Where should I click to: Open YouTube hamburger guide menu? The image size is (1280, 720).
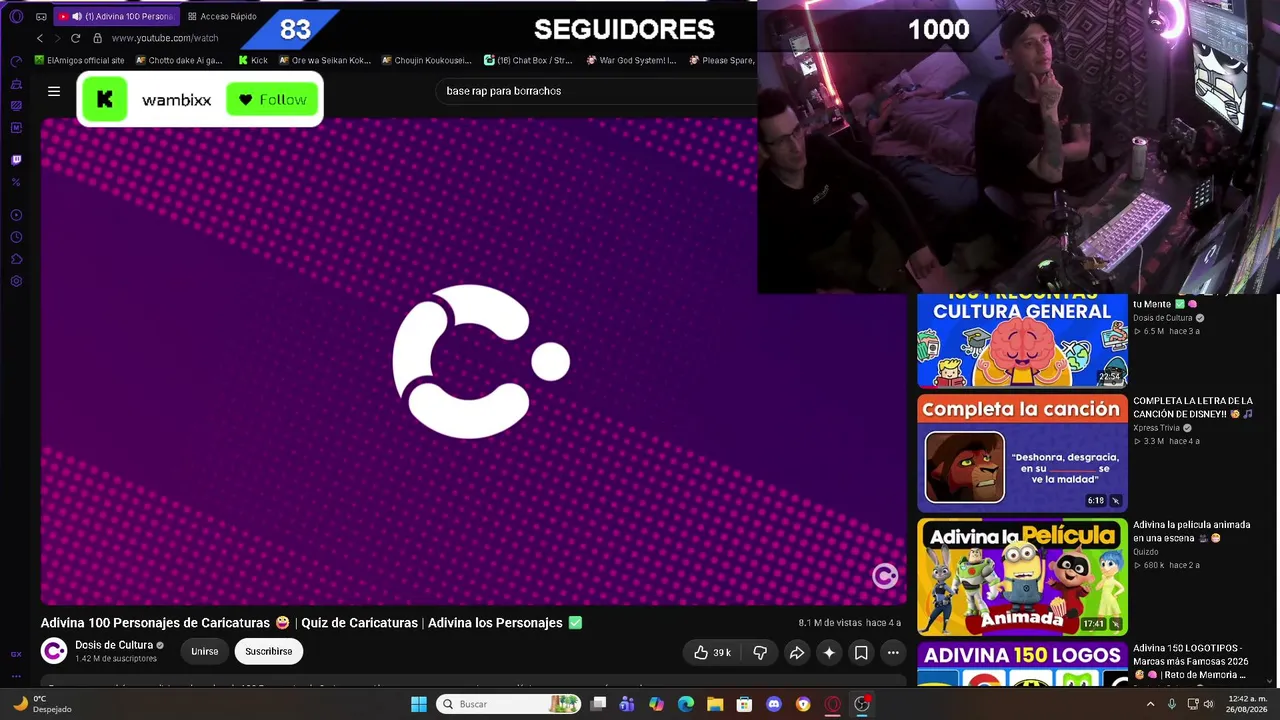pos(54,91)
